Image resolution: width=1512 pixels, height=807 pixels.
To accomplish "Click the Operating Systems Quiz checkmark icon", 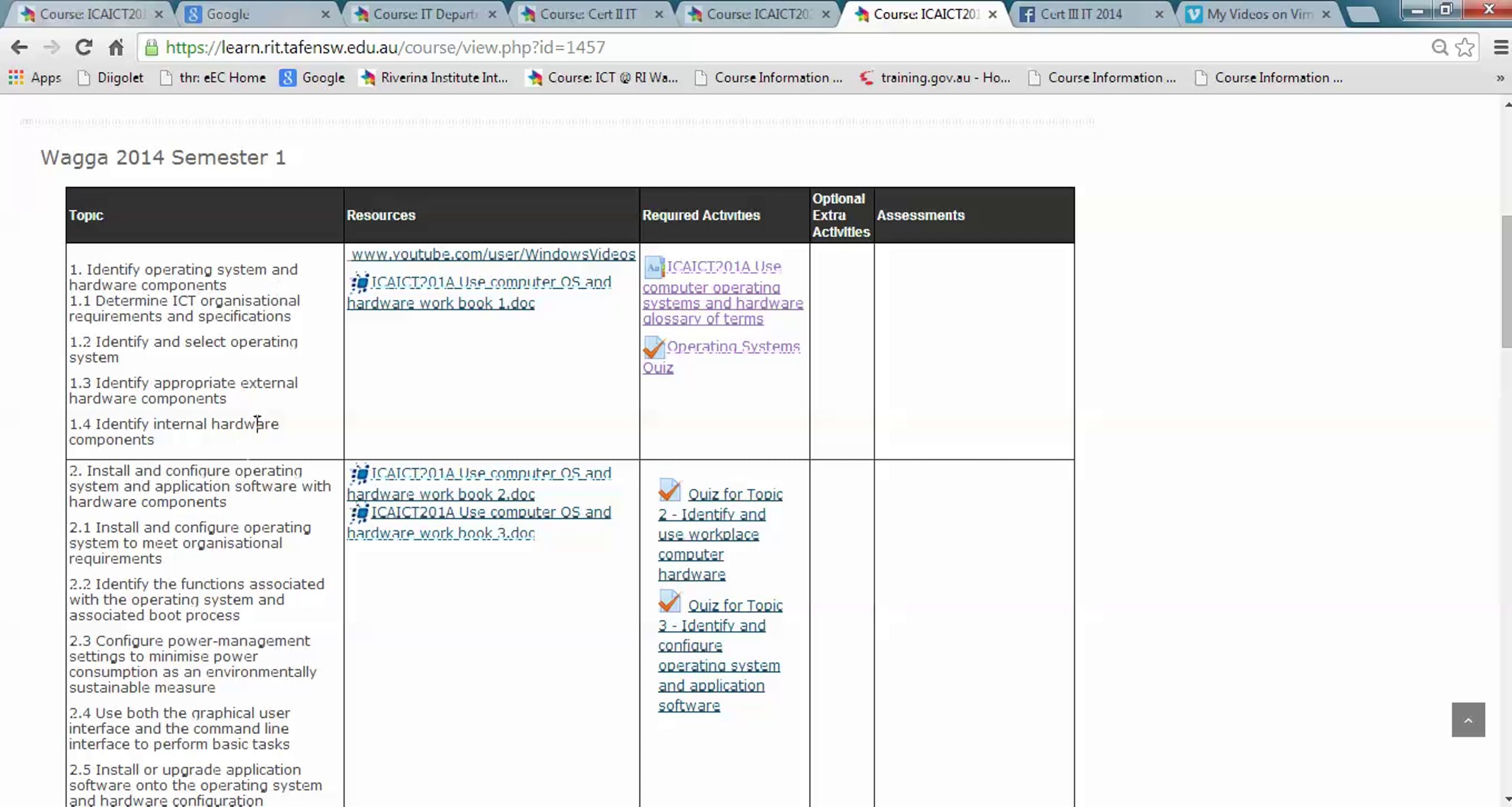I will (653, 347).
